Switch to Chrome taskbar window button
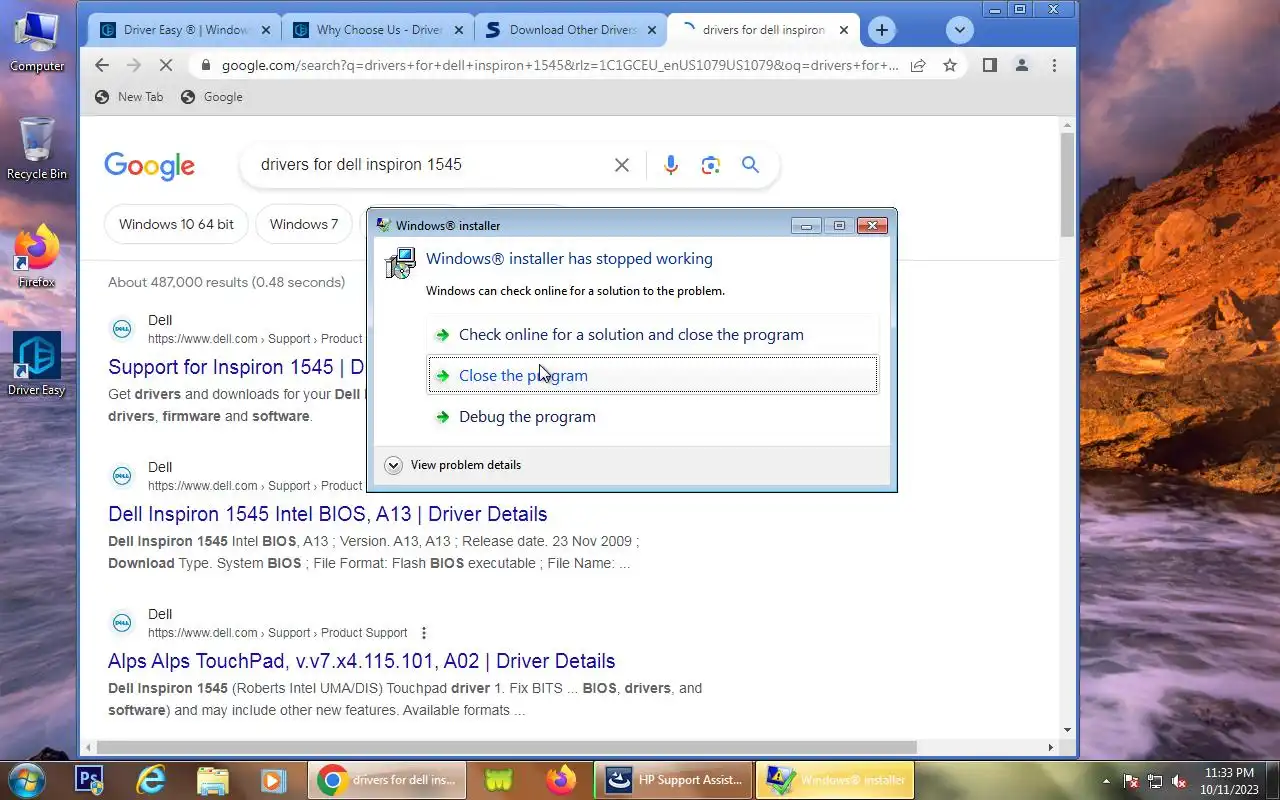Image resolution: width=1280 pixels, height=800 pixels. [x=388, y=780]
